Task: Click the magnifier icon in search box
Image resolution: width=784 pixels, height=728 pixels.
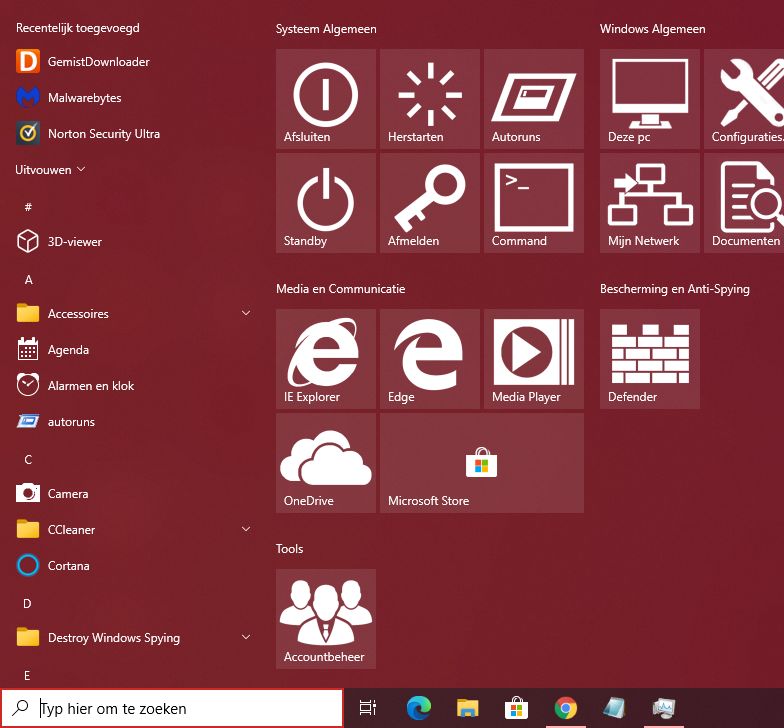Action: (20, 708)
